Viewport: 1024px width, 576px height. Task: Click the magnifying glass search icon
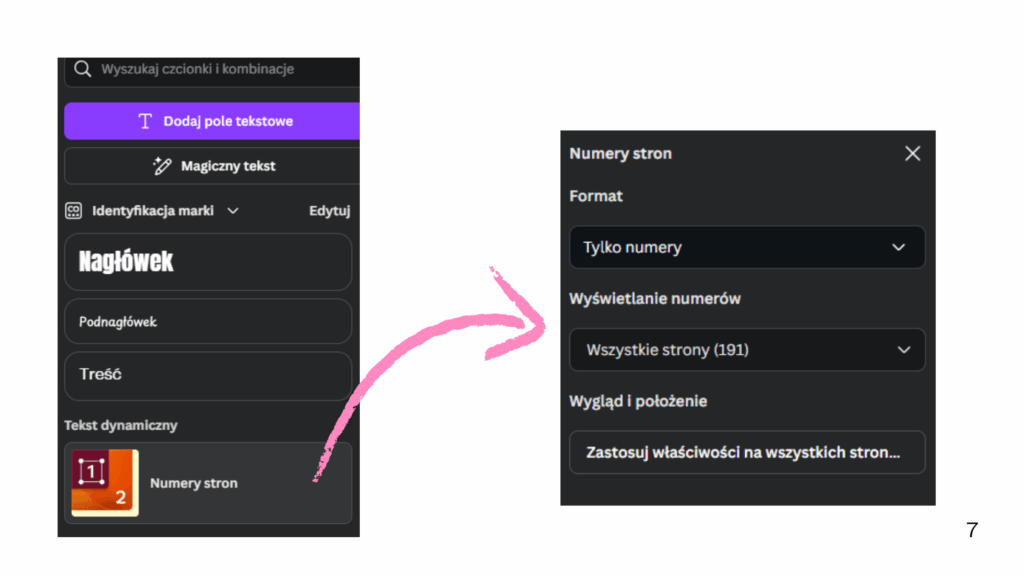pos(83,70)
